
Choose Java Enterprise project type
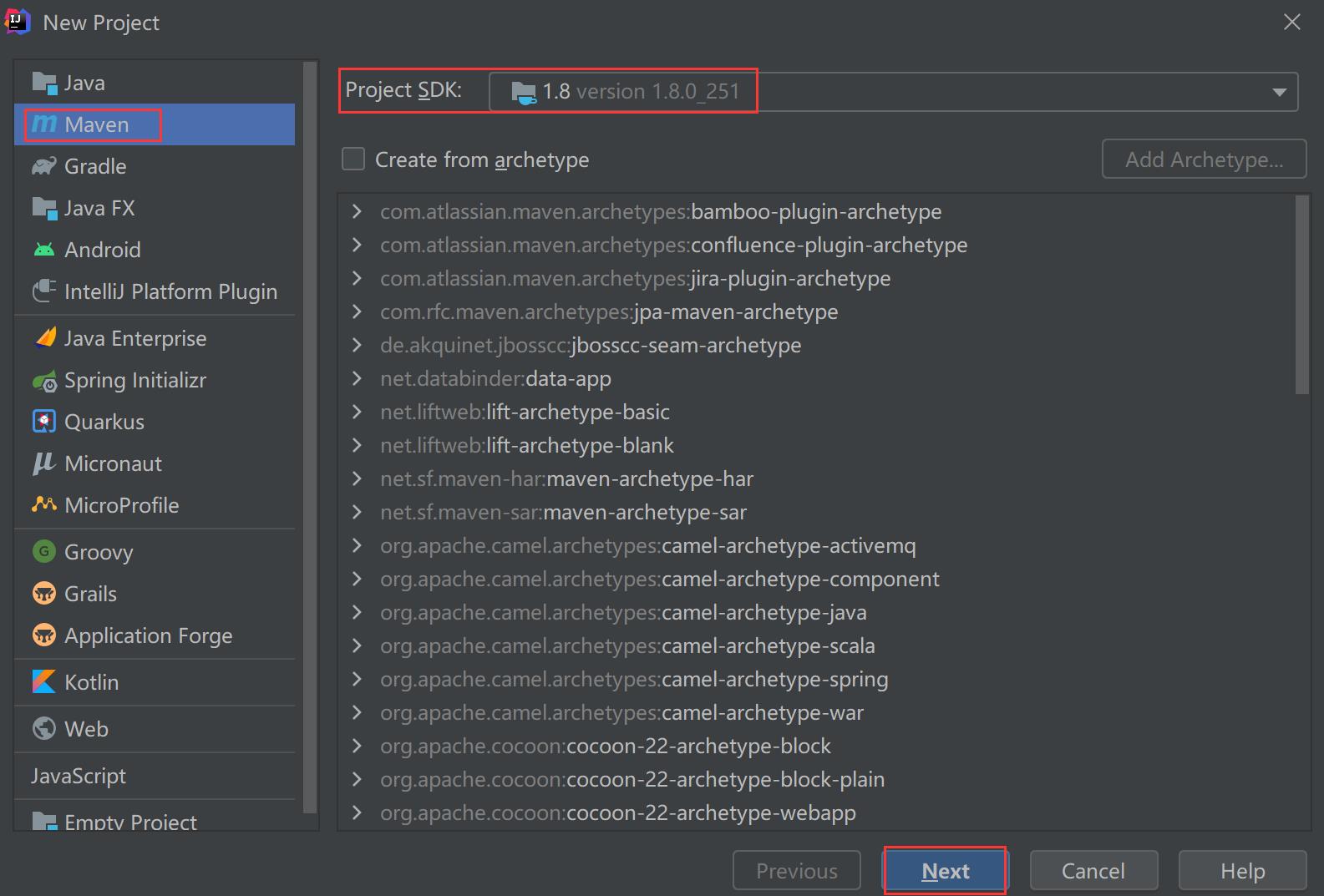[x=155, y=338]
